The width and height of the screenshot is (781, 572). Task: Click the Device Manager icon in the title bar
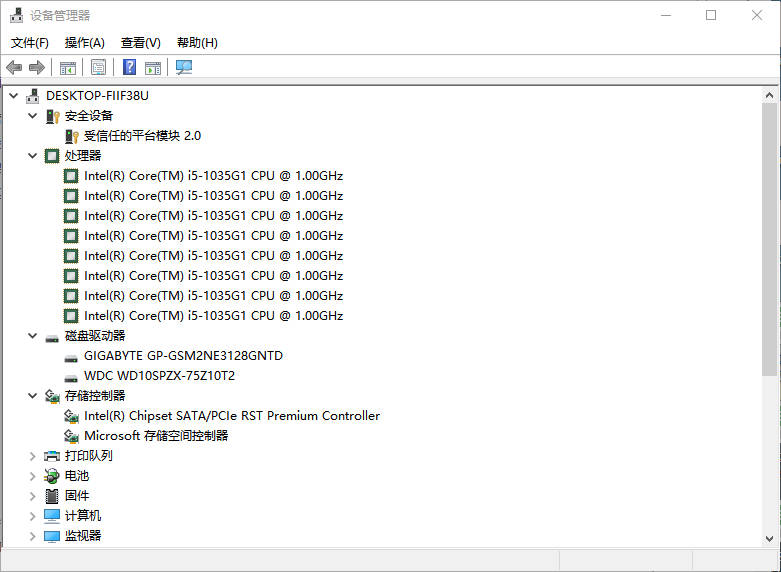click(16, 15)
